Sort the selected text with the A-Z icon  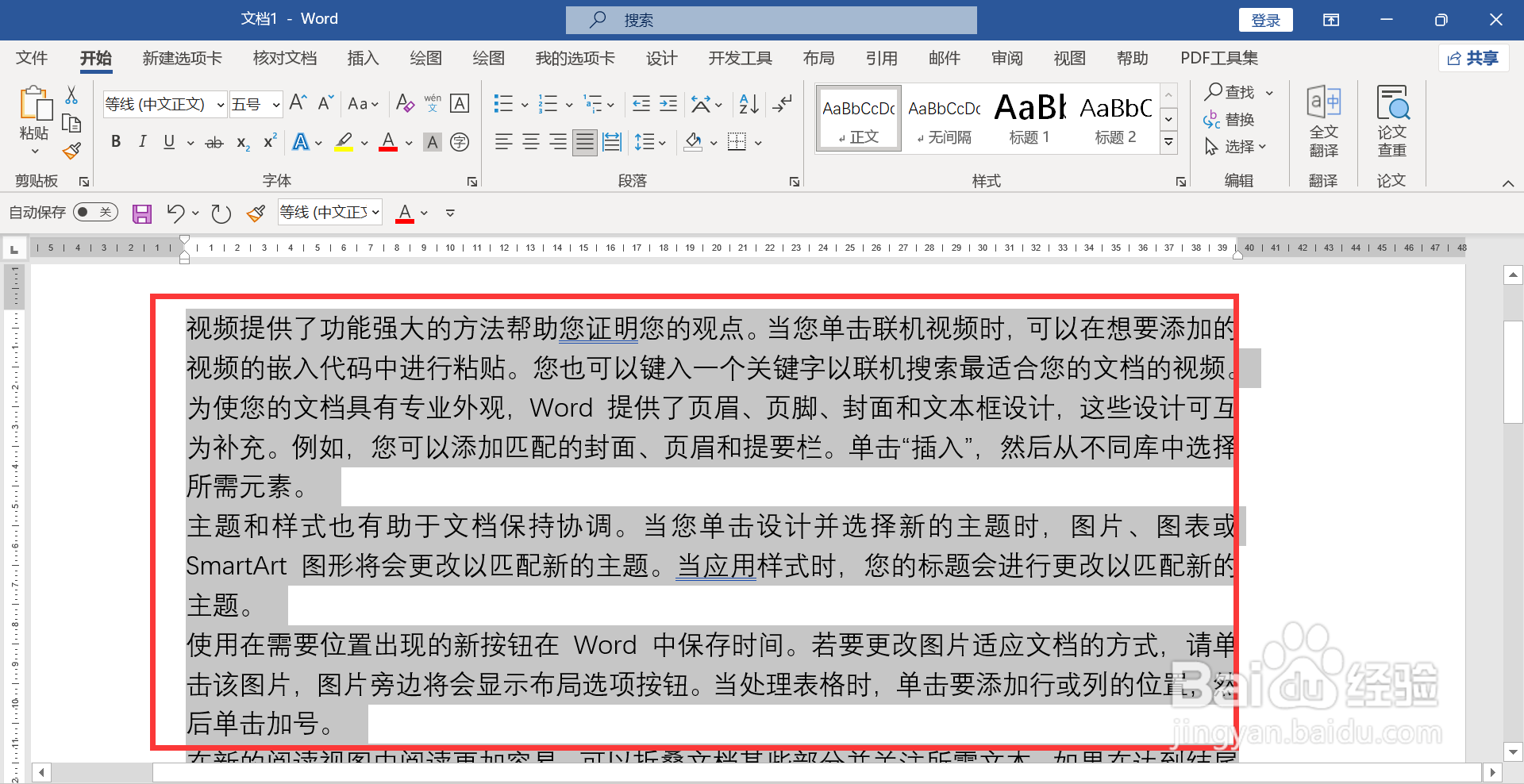pos(749,104)
